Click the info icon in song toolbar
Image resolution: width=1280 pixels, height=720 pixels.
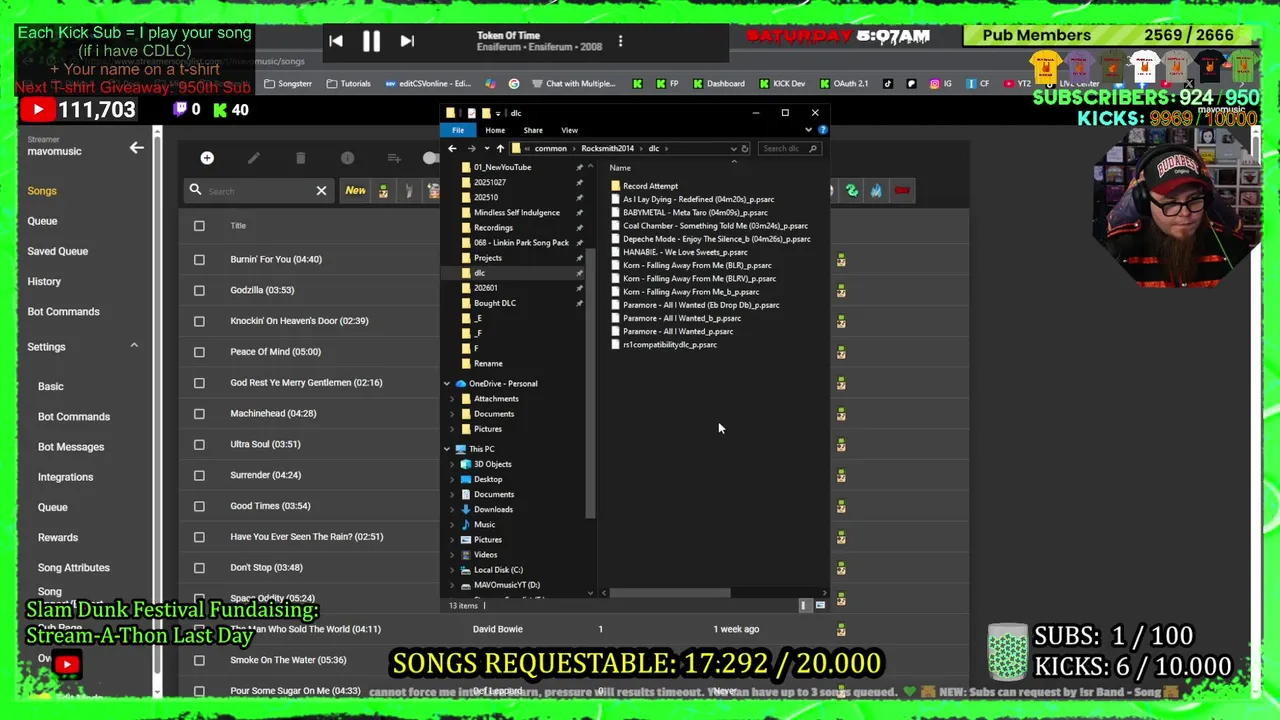(347, 158)
